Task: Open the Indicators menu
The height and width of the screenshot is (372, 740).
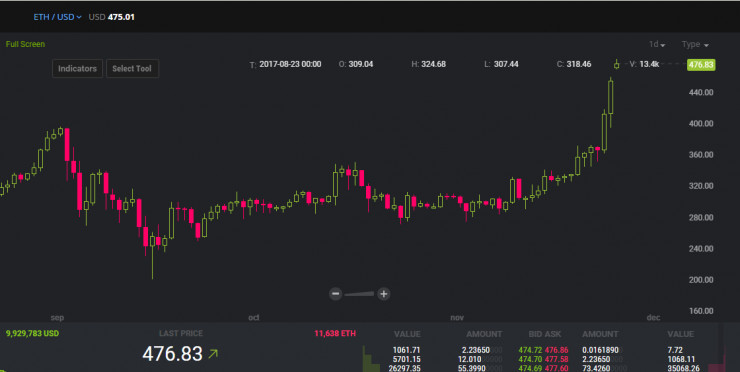Action: pyautogui.click(x=77, y=68)
